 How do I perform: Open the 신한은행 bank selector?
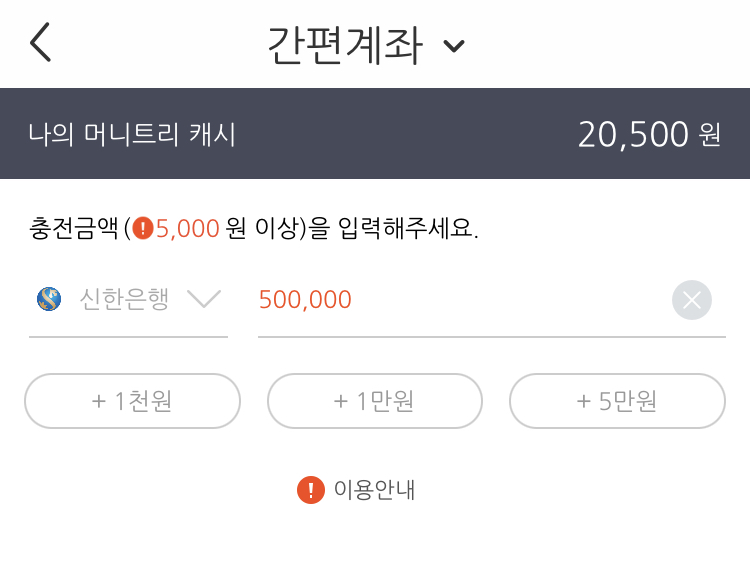(124, 299)
